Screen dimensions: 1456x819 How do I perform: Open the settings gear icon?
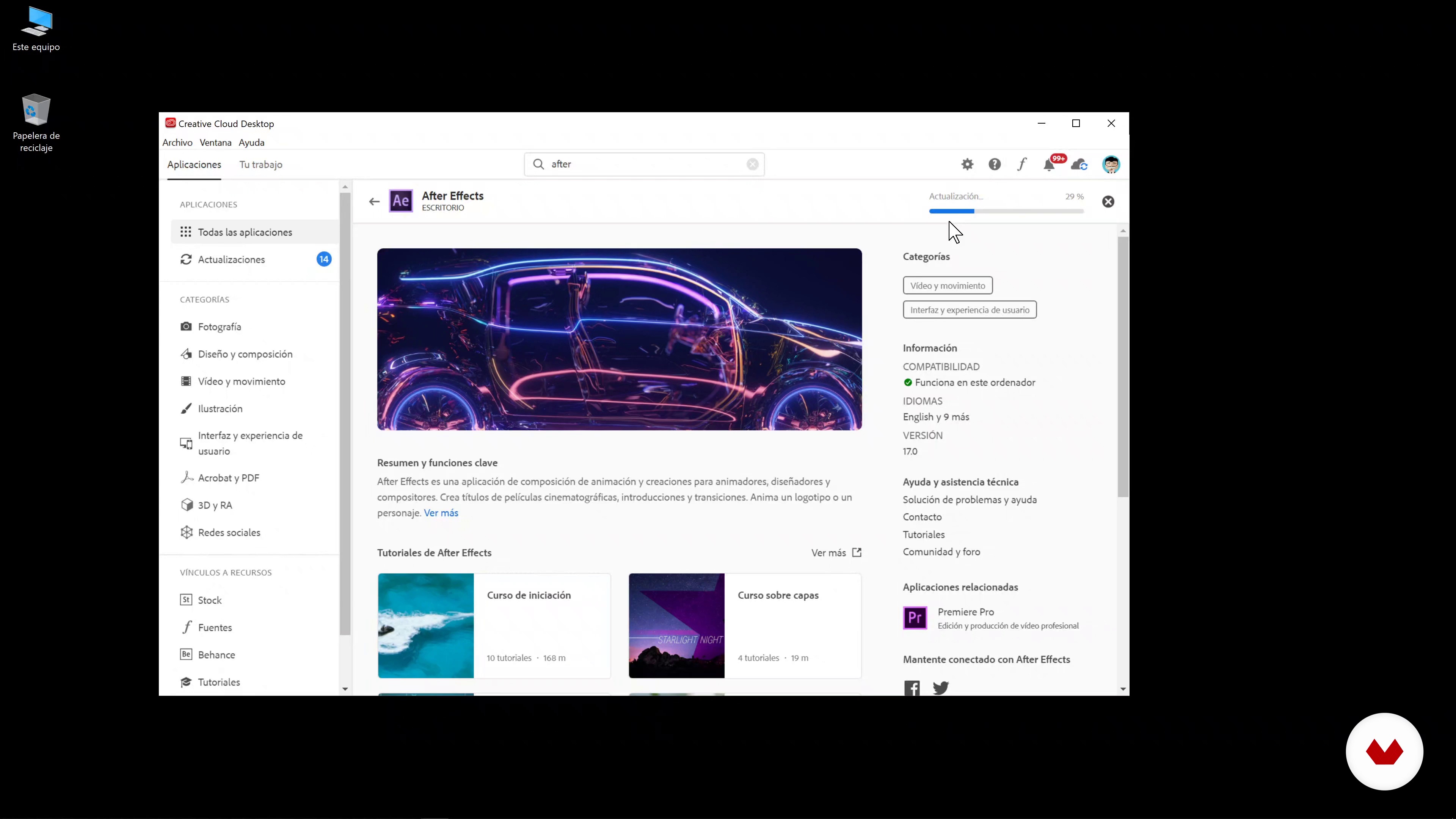point(967,165)
